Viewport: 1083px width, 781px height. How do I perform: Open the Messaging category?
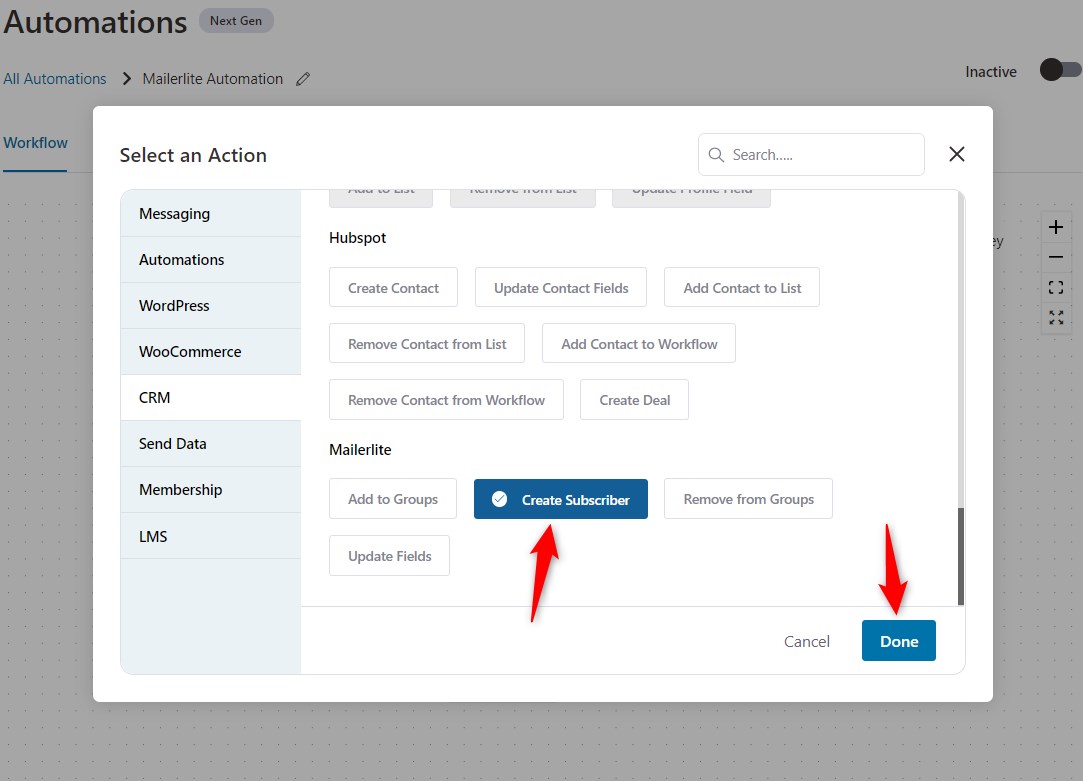[211, 214]
